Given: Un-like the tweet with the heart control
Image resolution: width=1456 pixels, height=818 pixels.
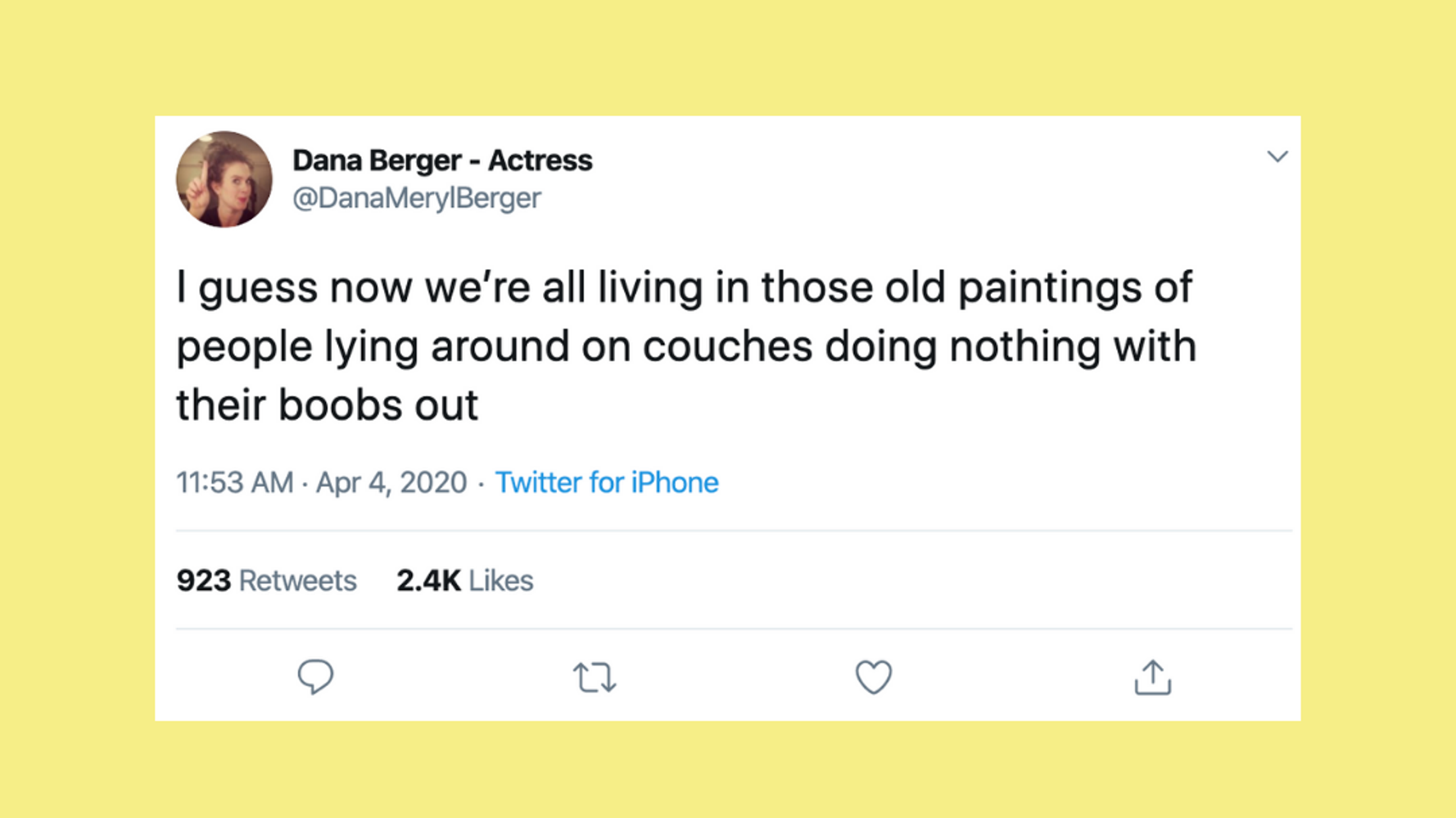Looking at the screenshot, I should tap(873, 676).
